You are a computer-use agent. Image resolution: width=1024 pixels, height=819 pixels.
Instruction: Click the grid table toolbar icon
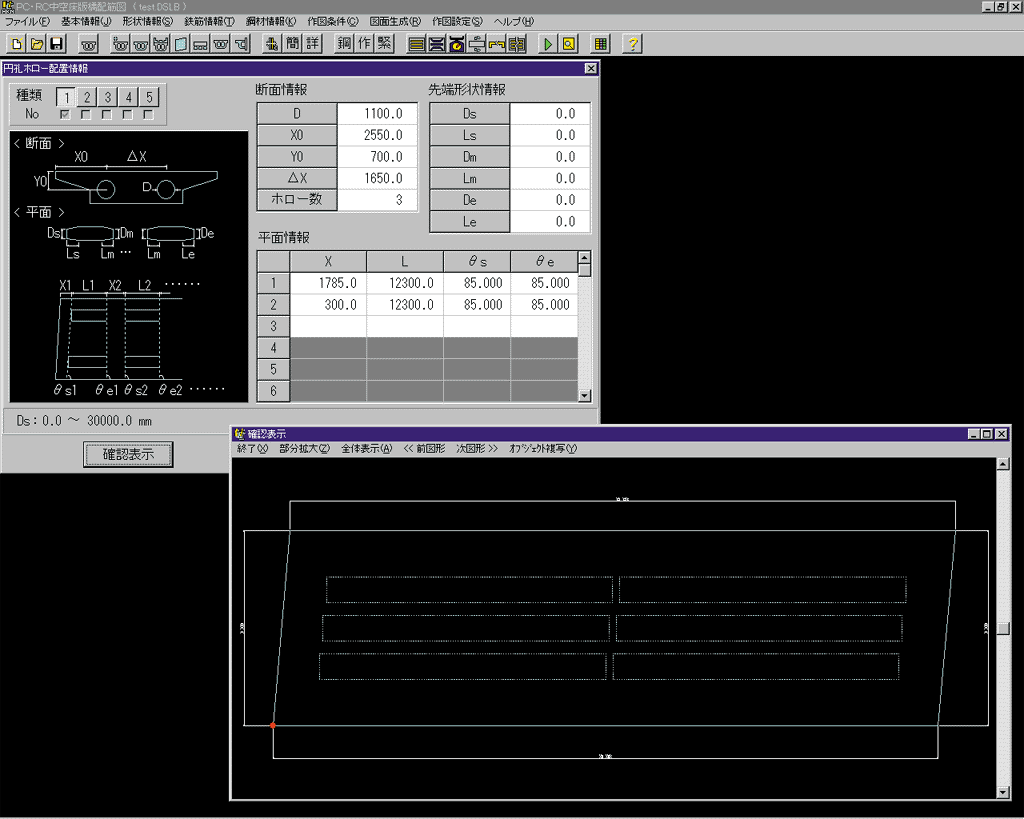tap(600, 44)
